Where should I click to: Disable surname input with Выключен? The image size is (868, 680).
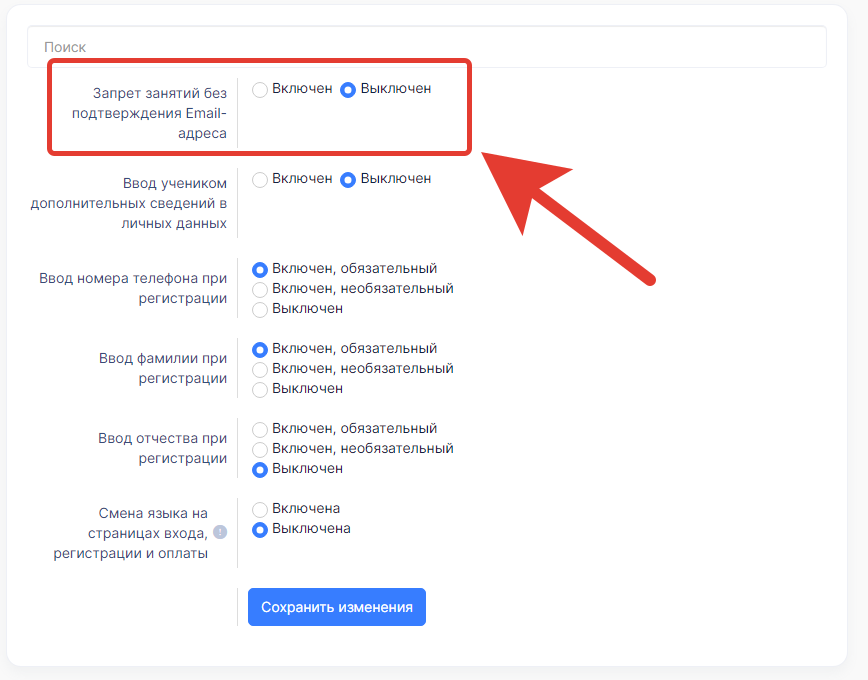260,390
